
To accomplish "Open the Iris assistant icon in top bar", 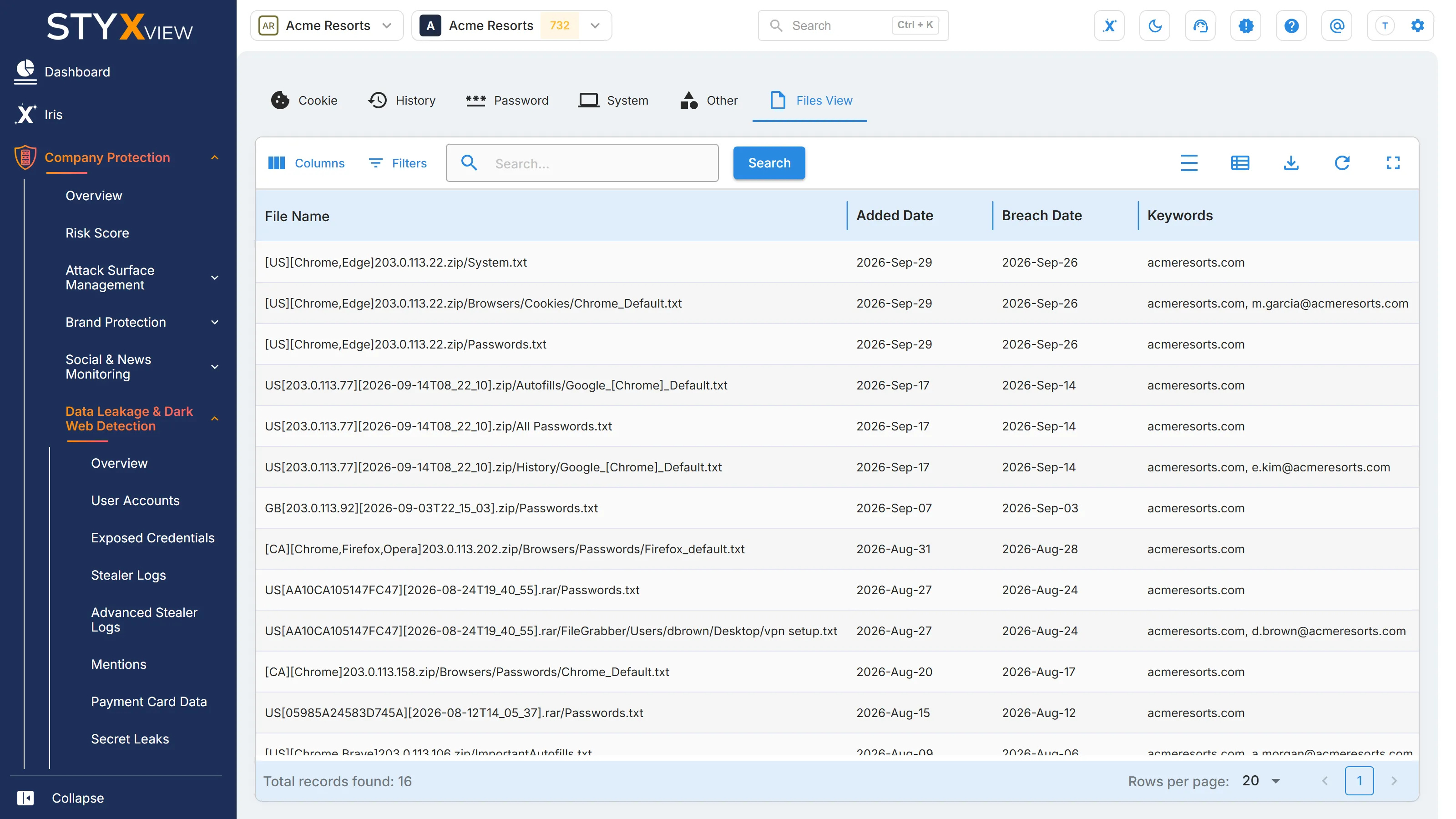I will coord(1109,25).
